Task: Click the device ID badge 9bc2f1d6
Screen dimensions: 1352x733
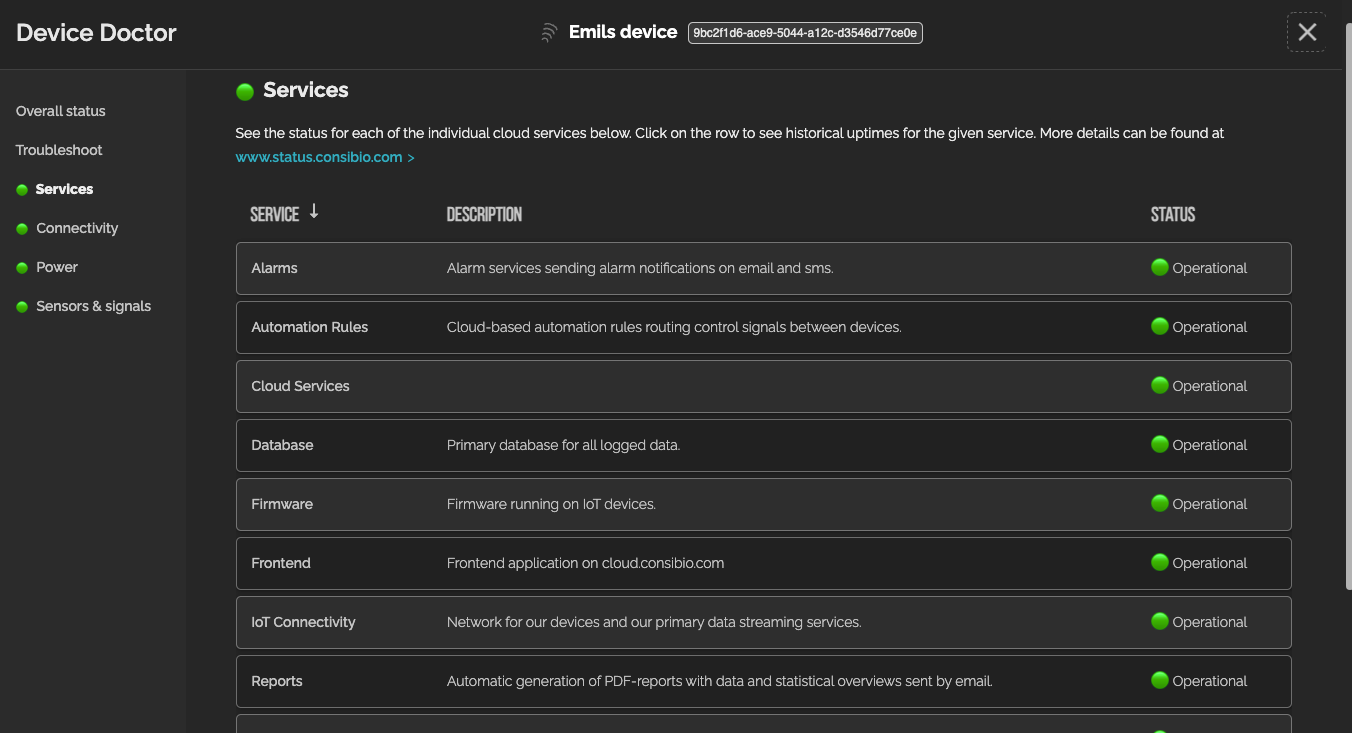Action: click(x=805, y=33)
